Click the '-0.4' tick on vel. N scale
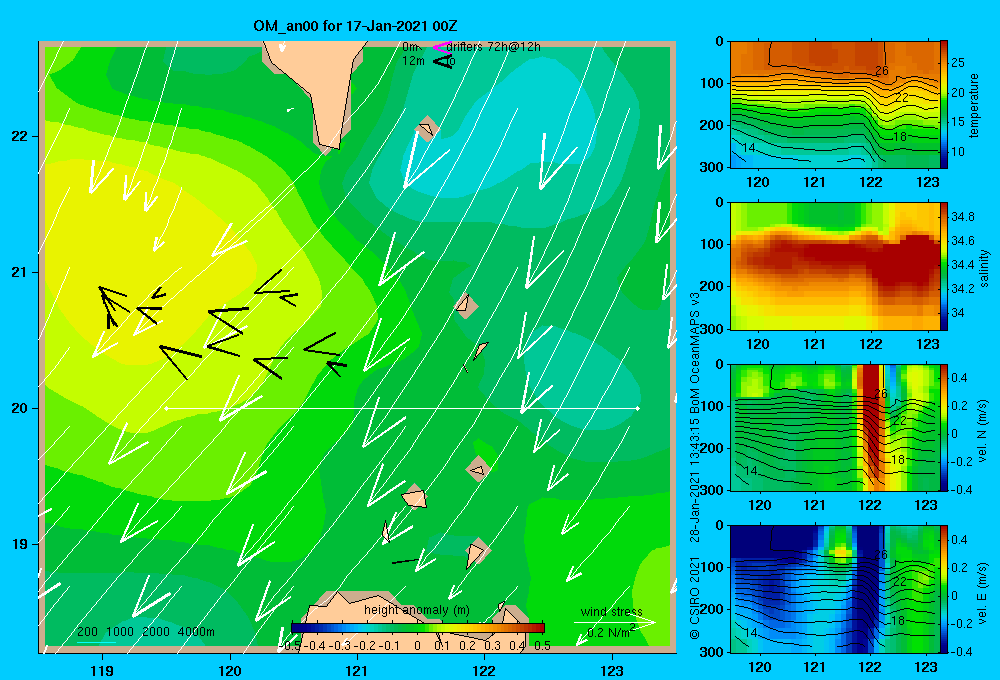 [962, 490]
